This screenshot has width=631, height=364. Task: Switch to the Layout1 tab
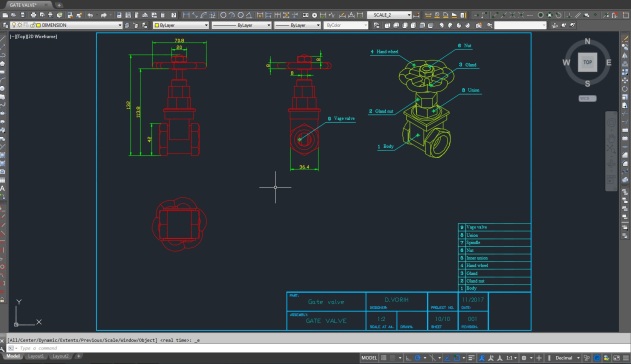pyautogui.click(x=36, y=356)
